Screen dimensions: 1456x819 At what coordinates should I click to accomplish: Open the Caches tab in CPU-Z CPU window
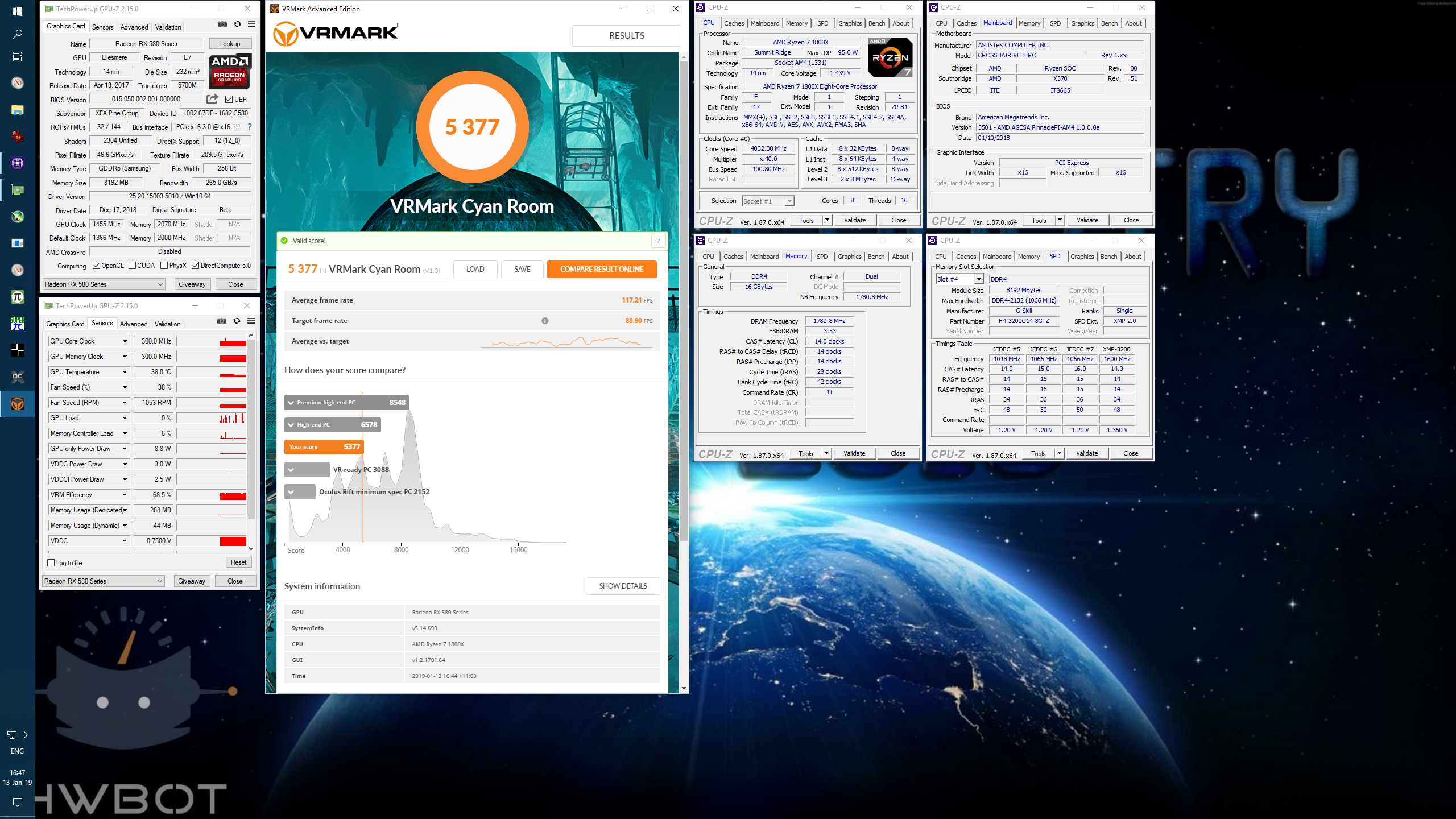tap(734, 23)
